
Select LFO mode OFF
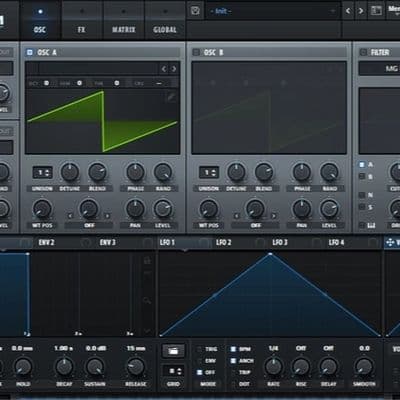199,372
